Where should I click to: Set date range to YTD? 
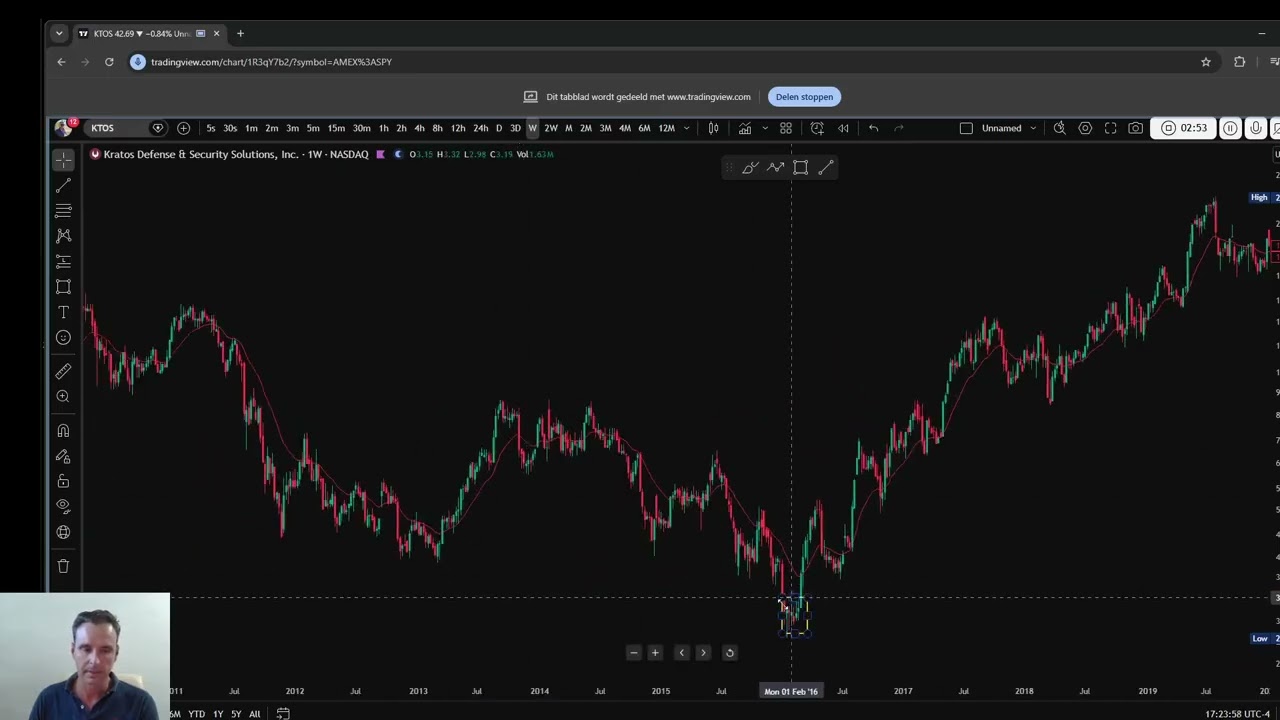point(197,714)
